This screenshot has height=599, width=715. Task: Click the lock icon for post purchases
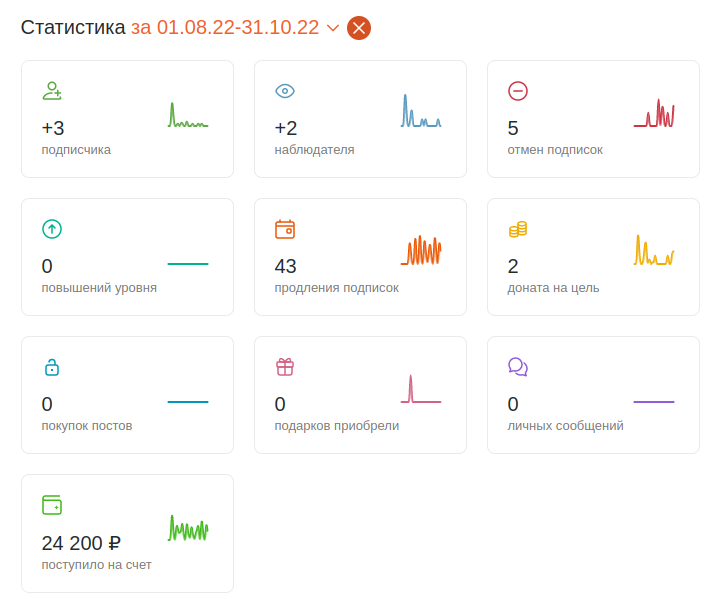[x=52, y=367]
